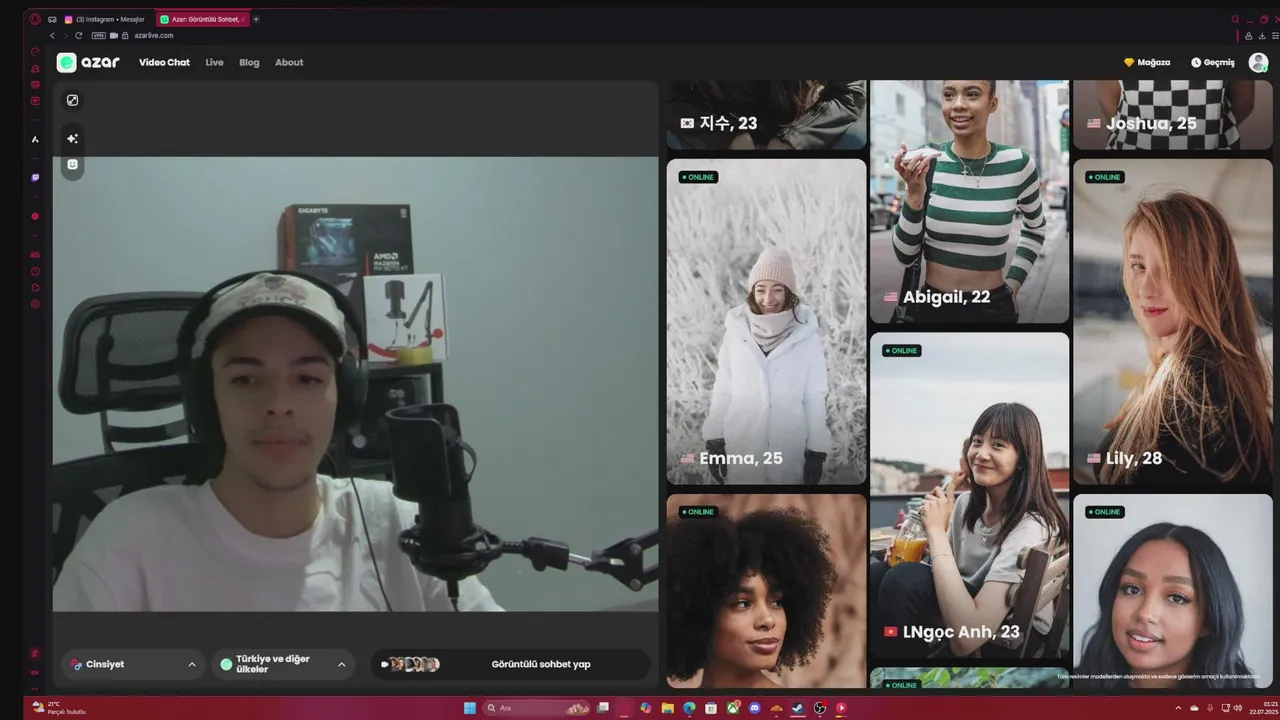Go to the About page
The width and height of the screenshot is (1280, 720).
[289, 62]
